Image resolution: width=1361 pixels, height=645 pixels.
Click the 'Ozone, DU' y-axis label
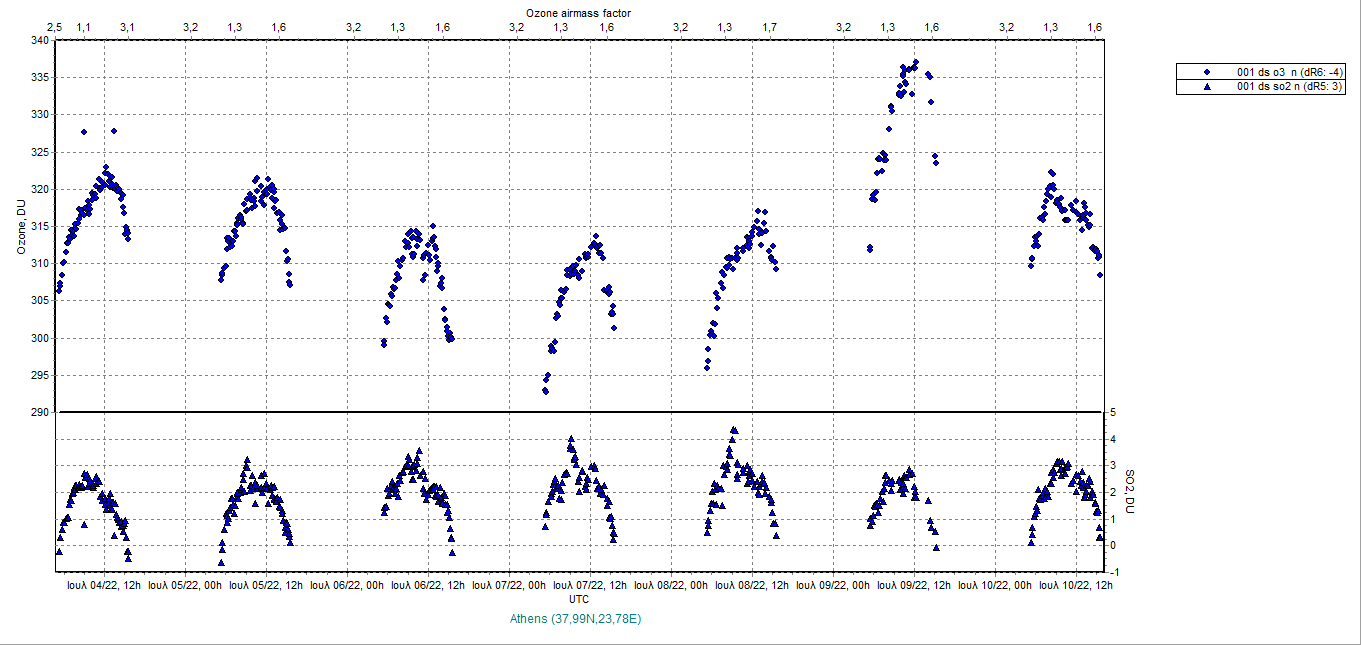tap(21, 226)
